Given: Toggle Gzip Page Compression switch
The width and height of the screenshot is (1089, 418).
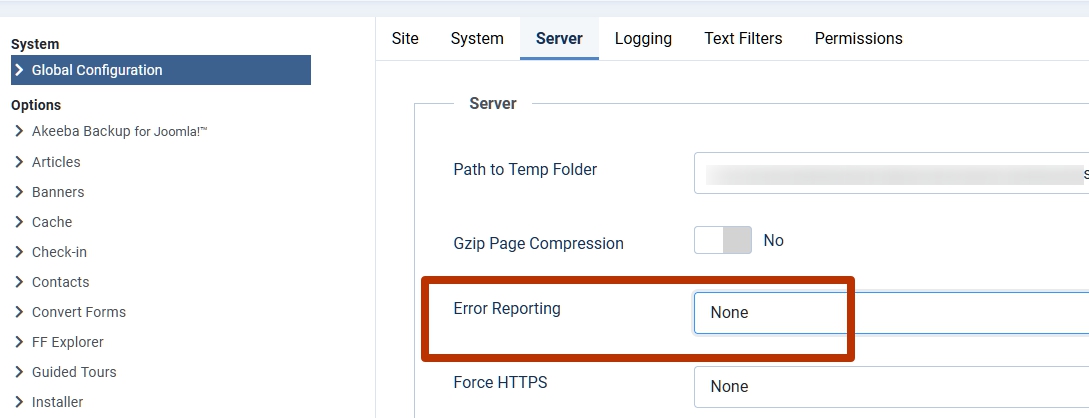Looking at the screenshot, I should coord(722,240).
